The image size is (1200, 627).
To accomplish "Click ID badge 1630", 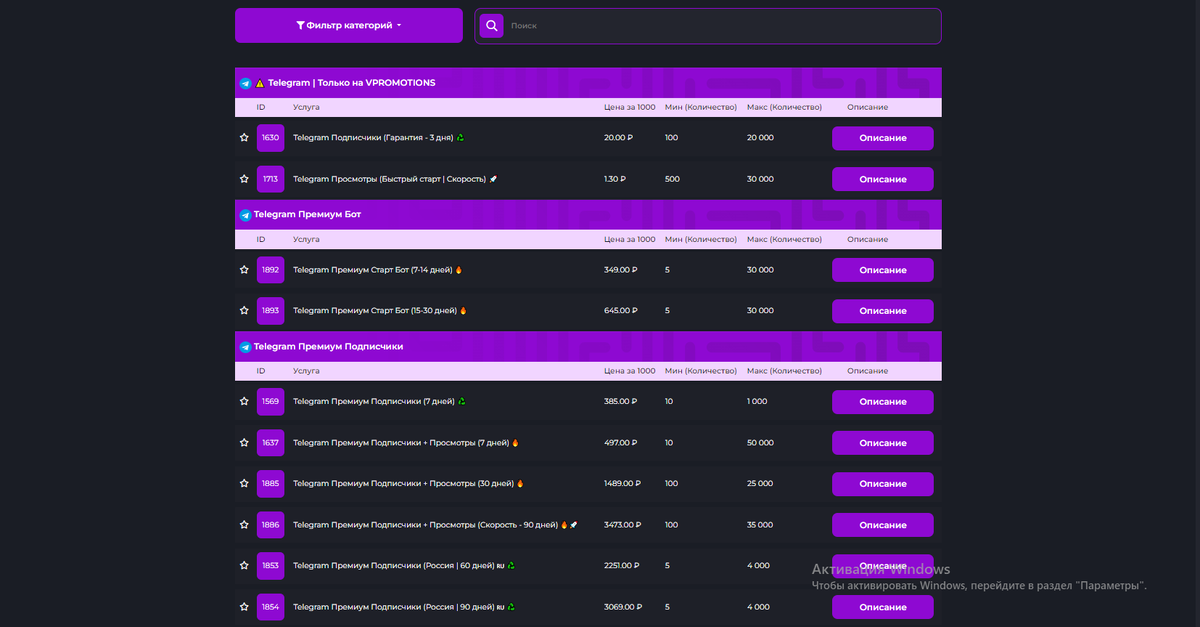I will pyautogui.click(x=271, y=138).
